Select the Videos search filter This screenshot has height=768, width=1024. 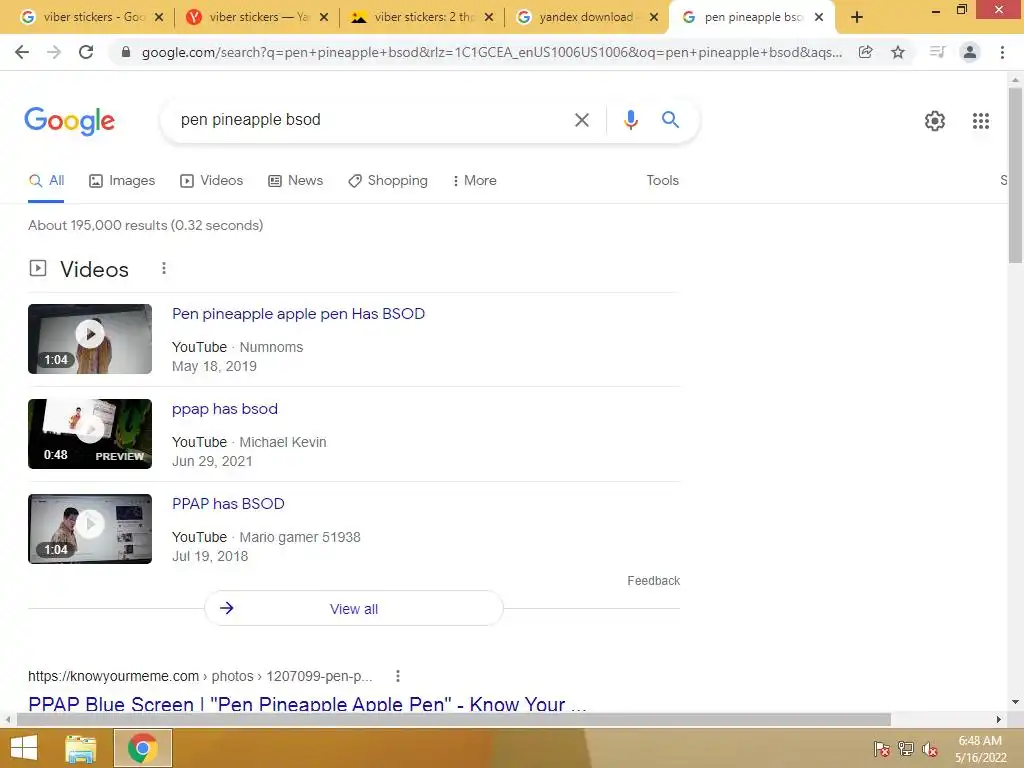coord(212,181)
